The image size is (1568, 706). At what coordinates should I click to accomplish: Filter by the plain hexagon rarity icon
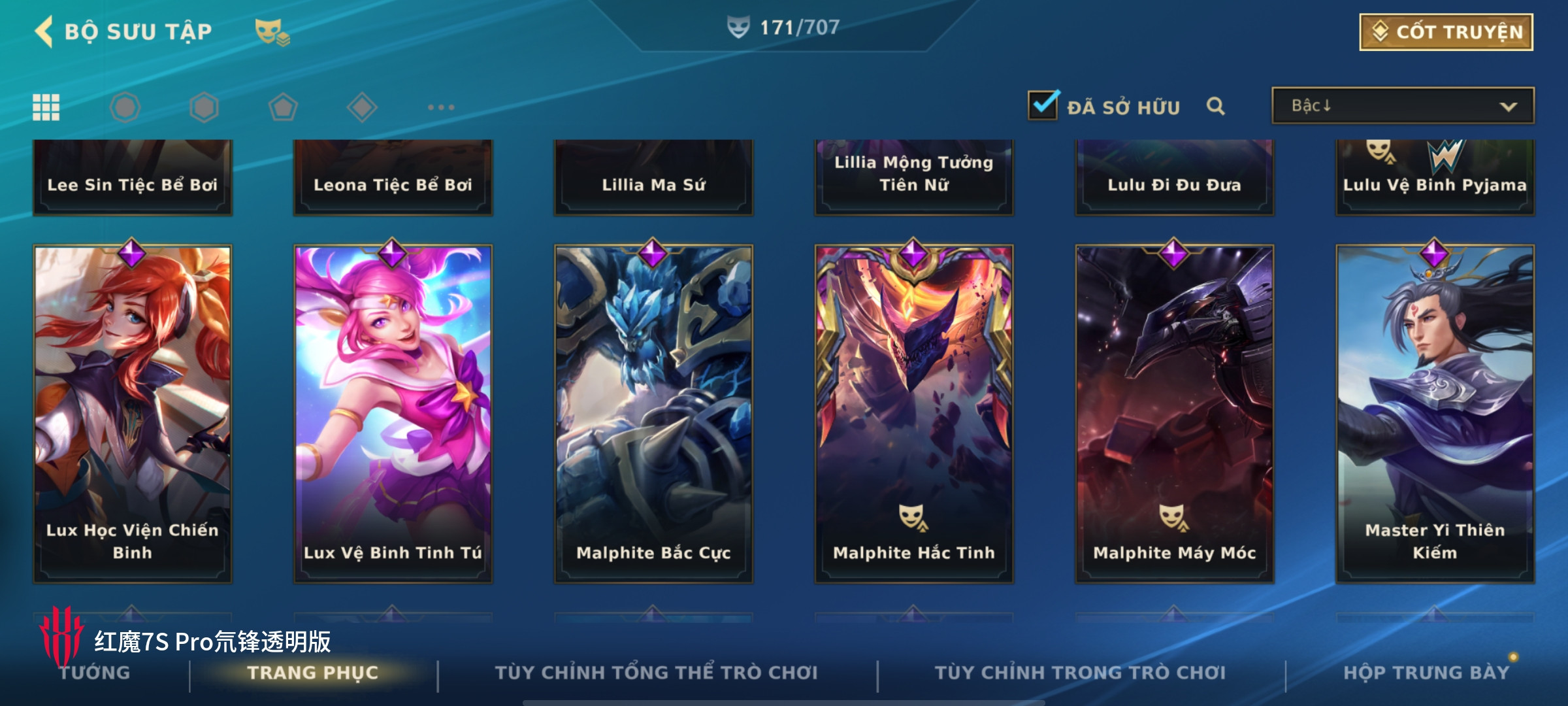click(x=204, y=107)
